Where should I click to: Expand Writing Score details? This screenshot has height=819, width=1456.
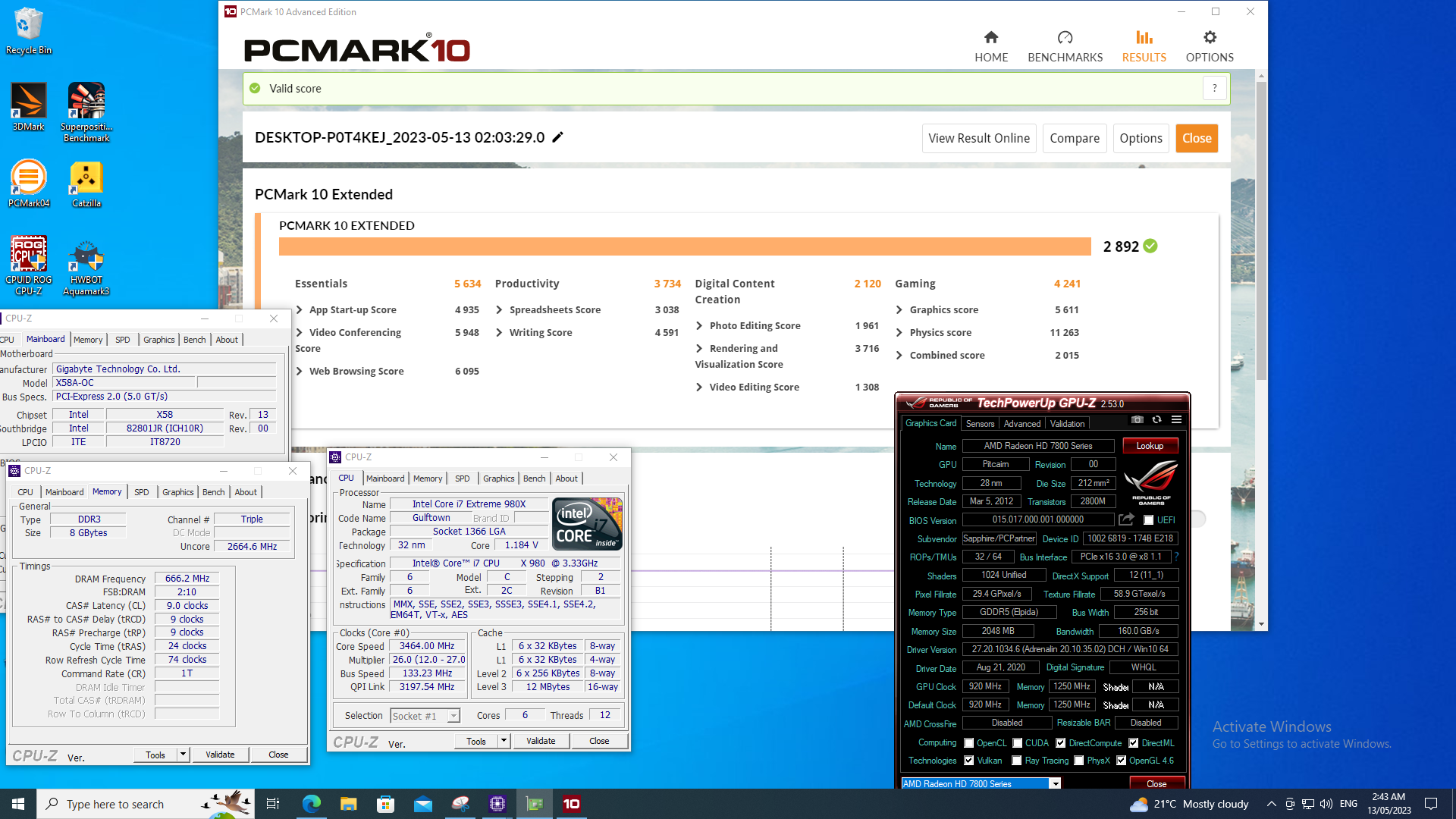pyautogui.click(x=500, y=333)
